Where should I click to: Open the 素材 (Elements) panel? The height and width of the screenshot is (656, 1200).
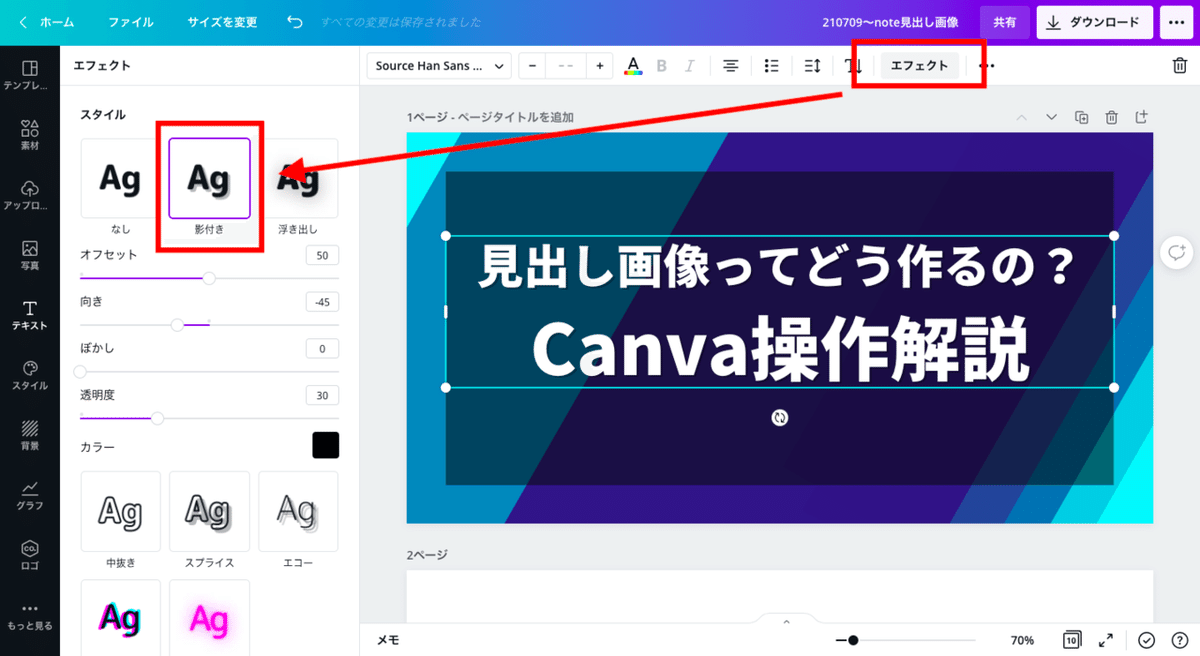[30, 132]
